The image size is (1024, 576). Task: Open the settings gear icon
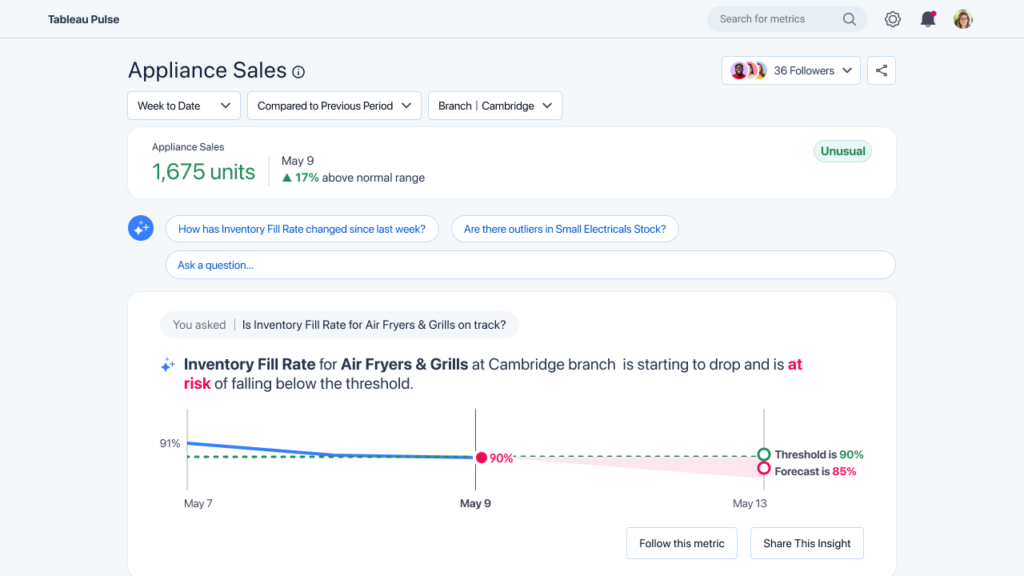coord(892,19)
